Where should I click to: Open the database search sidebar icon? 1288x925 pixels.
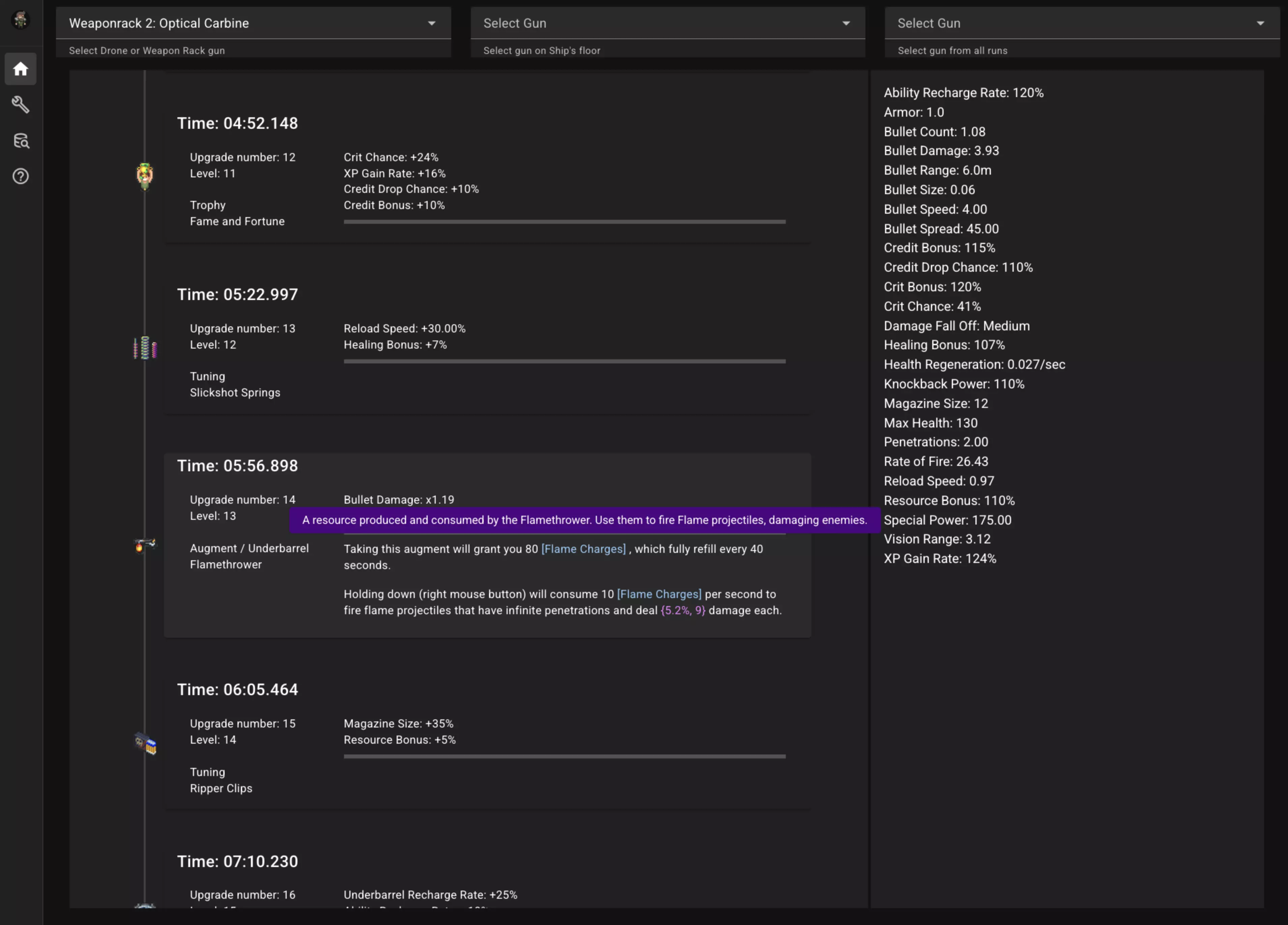pyautogui.click(x=21, y=140)
